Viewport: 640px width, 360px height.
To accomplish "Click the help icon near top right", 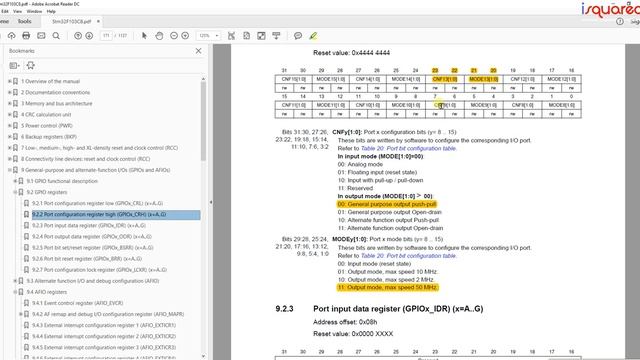I will [x=620, y=22].
